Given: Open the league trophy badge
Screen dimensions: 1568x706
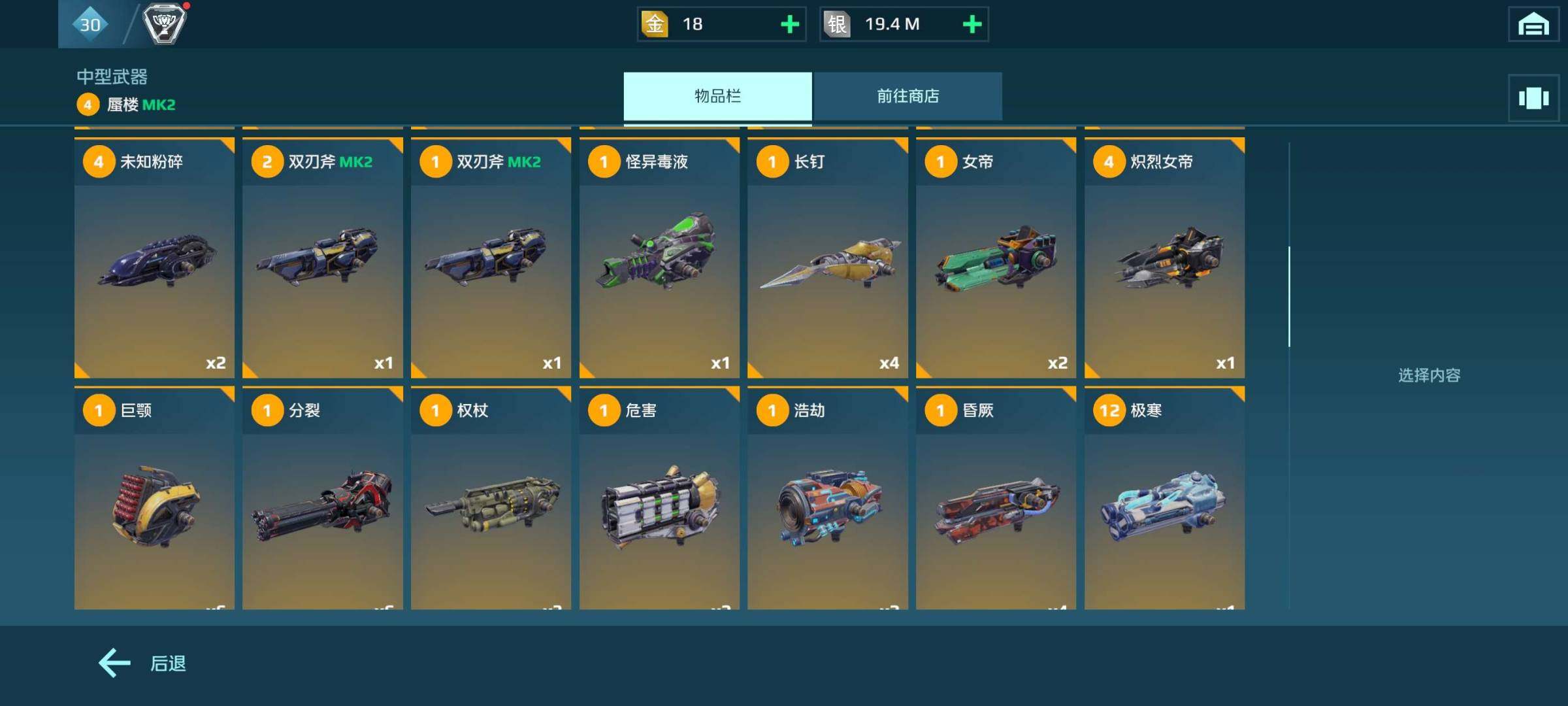Looking at the screenshot, I should (x=164, y=24).
